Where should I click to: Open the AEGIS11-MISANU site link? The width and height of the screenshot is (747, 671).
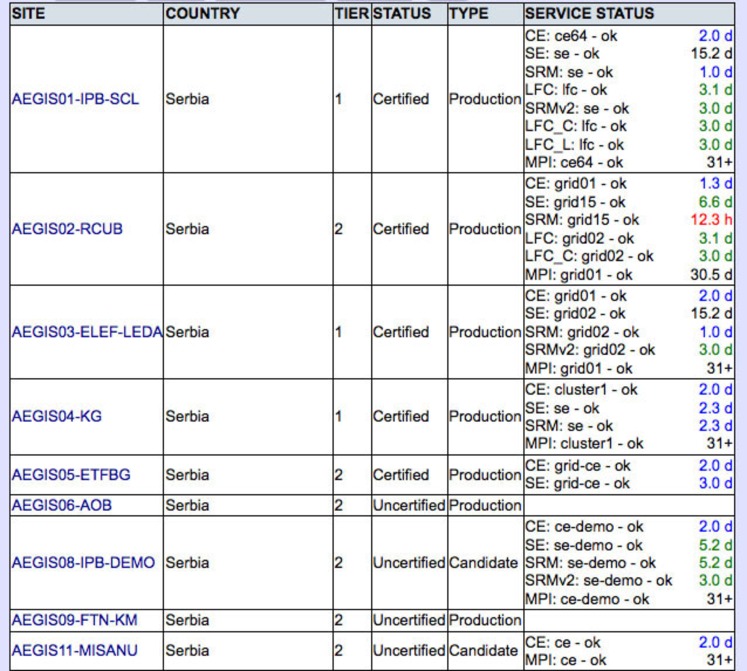(x=74, y=651)
